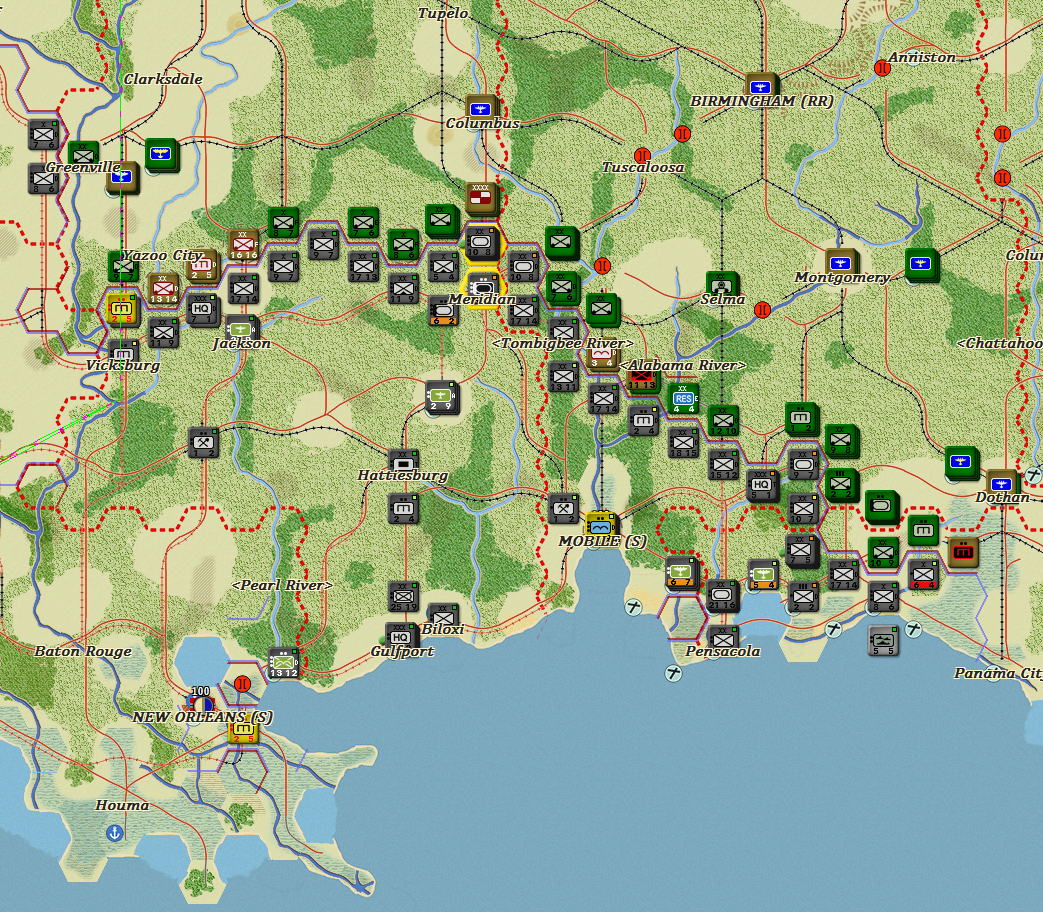
Task: Select the orange-striped 6 2 unit near Meridian
Action: [x=443, y=310]
